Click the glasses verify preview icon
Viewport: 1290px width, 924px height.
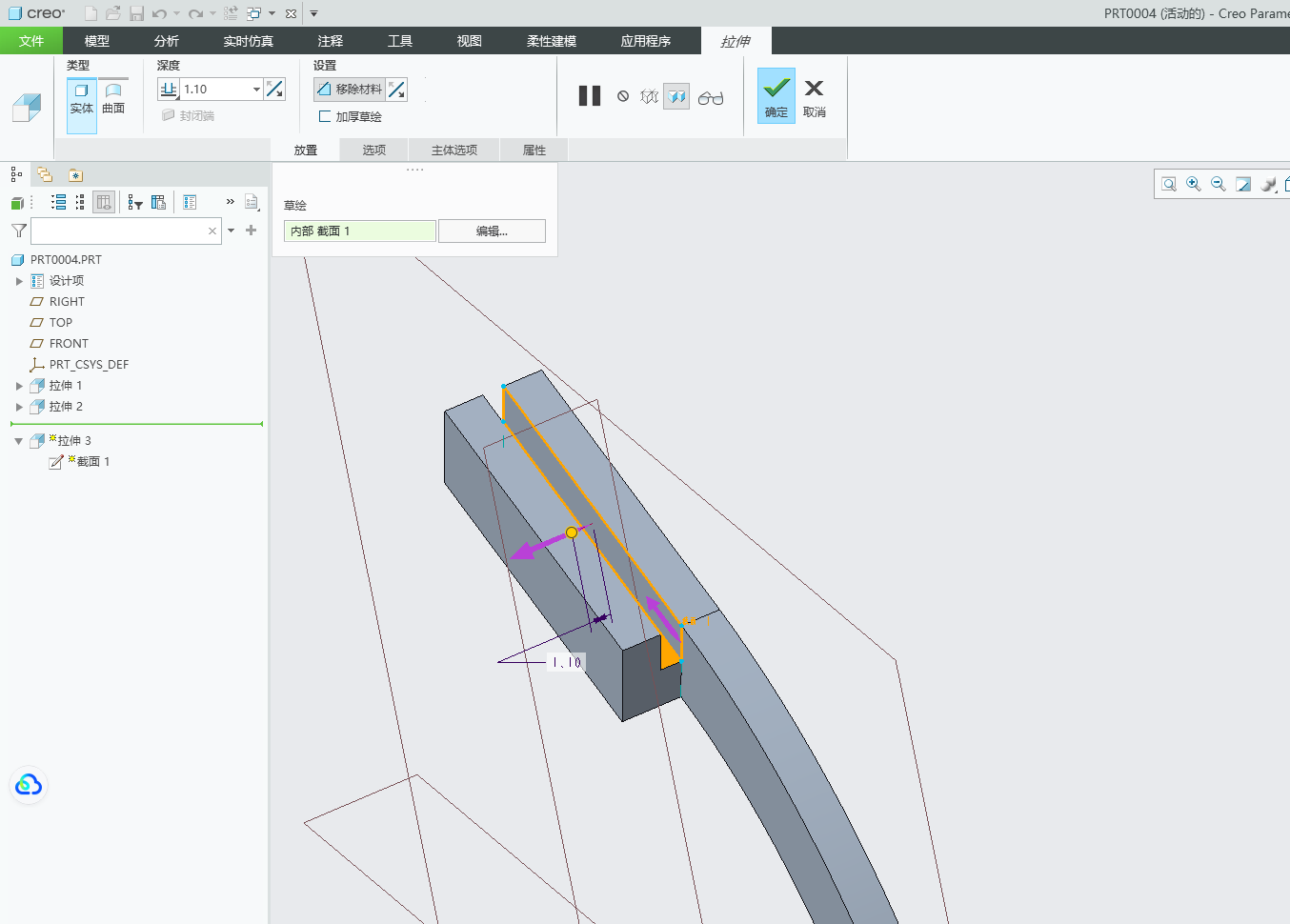[711, 97]
